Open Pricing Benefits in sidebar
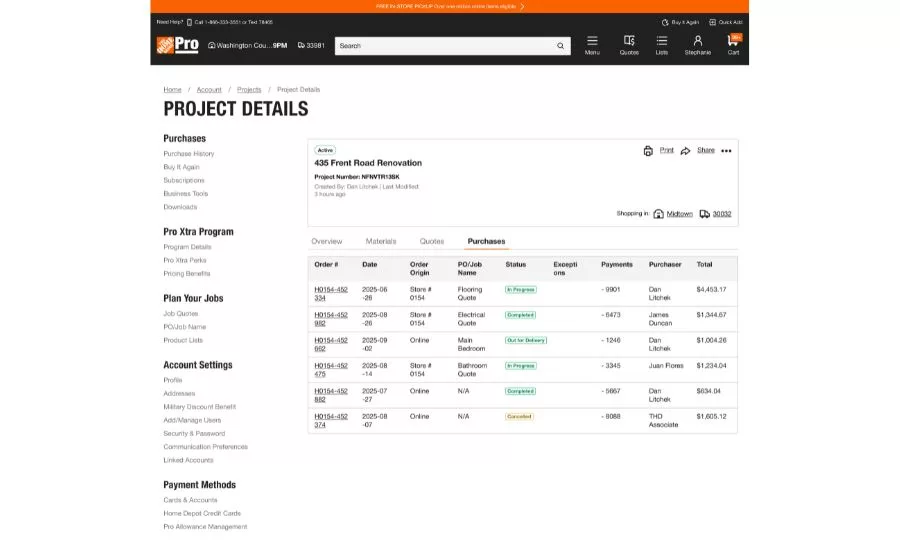 tap(187, 274)
